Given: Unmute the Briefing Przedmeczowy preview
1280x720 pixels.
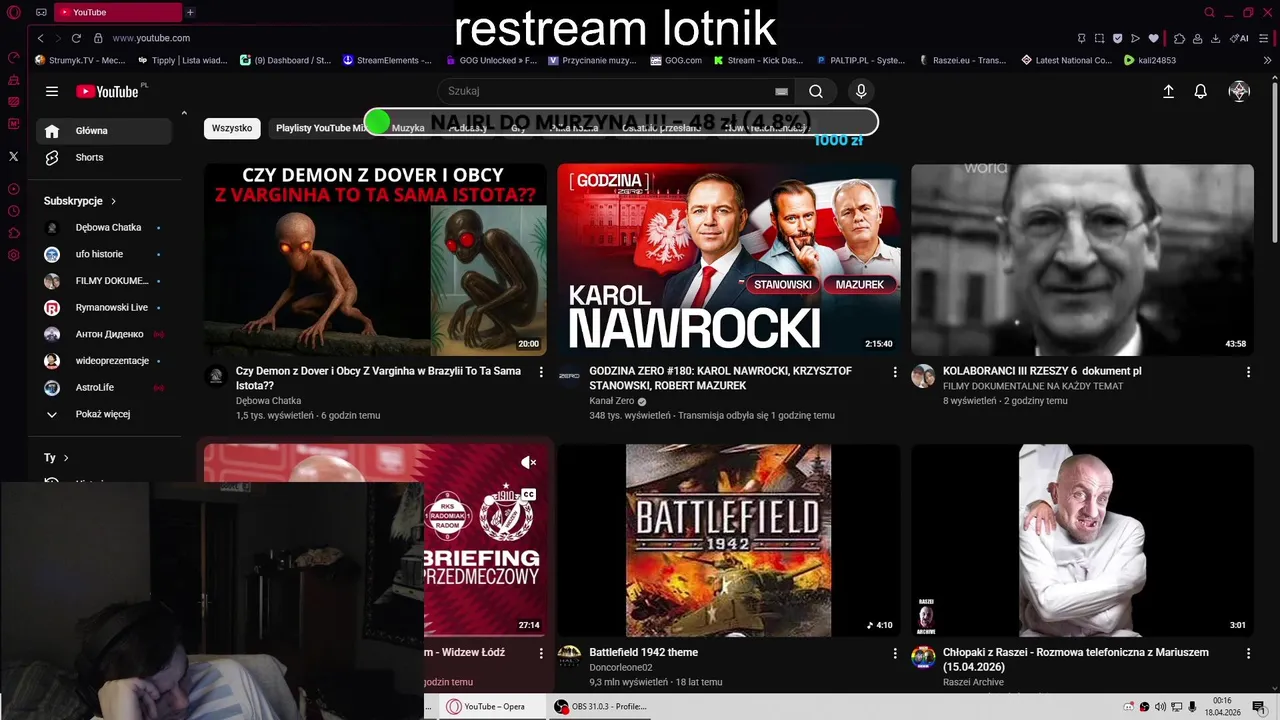Looking at the screenshot, I should pyautogui.click(x=529, y=462).
